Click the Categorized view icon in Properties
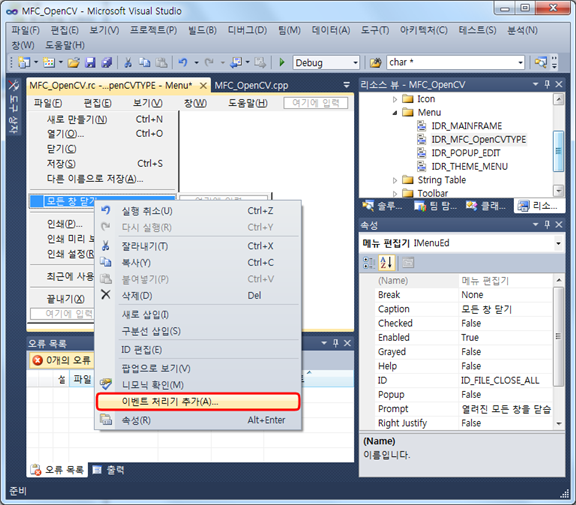Screen dimensions: 576x505 [368, 263]
